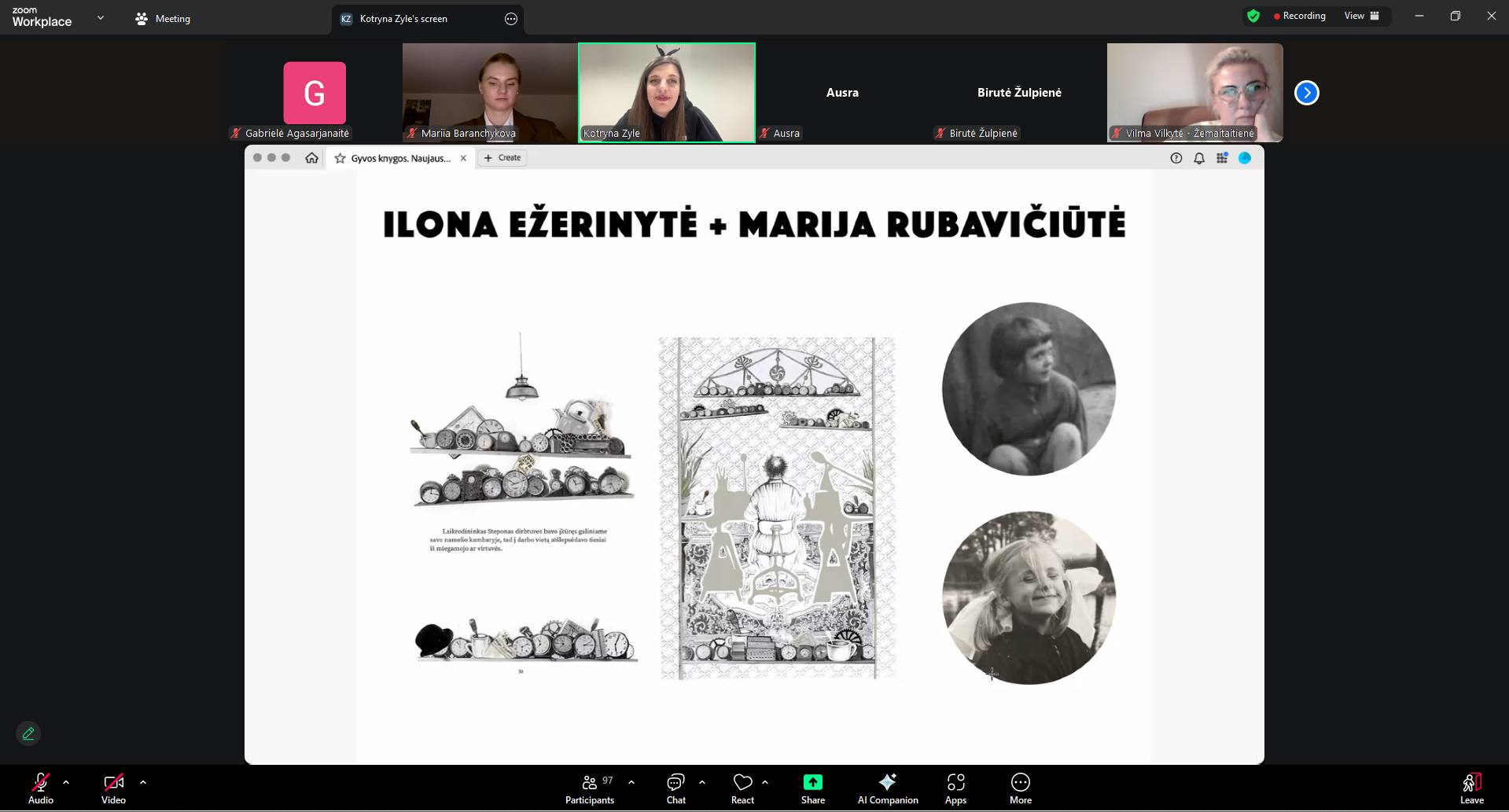The height and width of the screenshot is (812, 1509).
Task: Expand audio settings arrow next to Audio
Action: [x=66, y=782]
